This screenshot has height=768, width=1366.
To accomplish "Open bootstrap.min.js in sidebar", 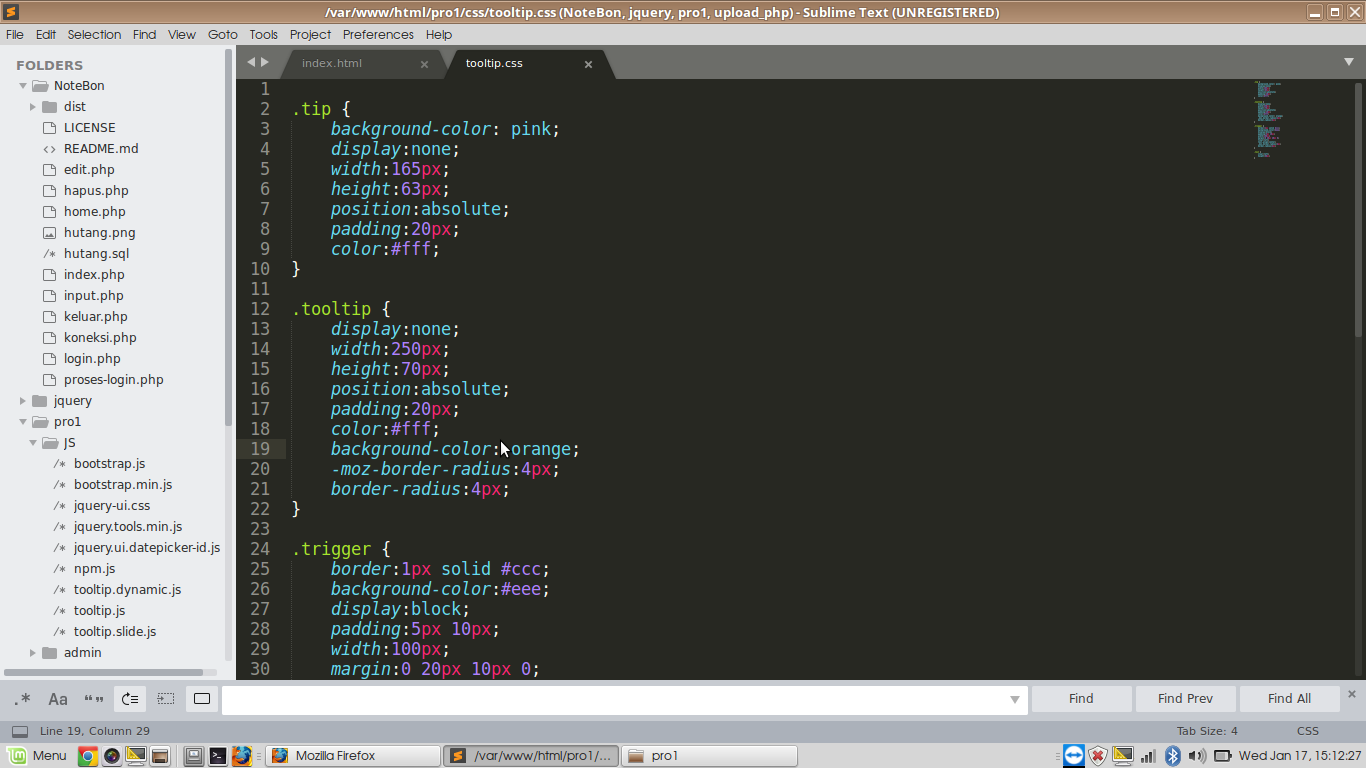I will click(122, 485).
